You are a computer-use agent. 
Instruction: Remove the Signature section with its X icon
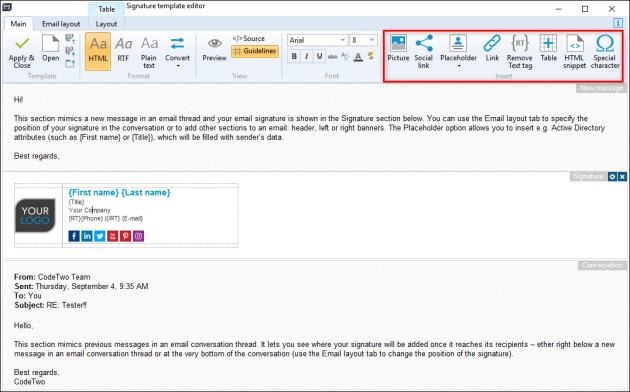pos(622,177)
